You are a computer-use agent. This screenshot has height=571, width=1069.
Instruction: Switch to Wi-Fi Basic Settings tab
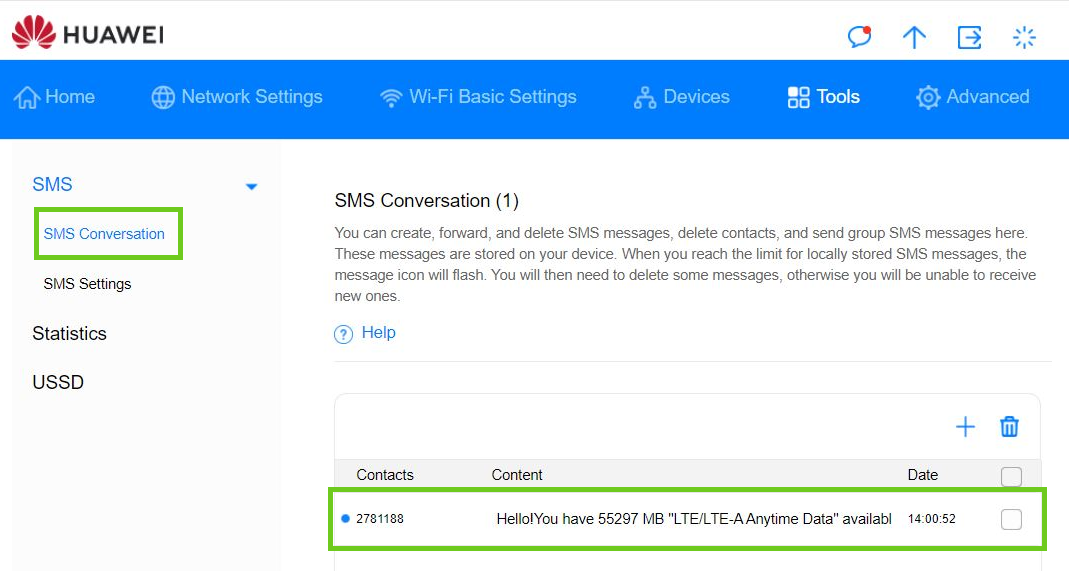click(478, 97)
